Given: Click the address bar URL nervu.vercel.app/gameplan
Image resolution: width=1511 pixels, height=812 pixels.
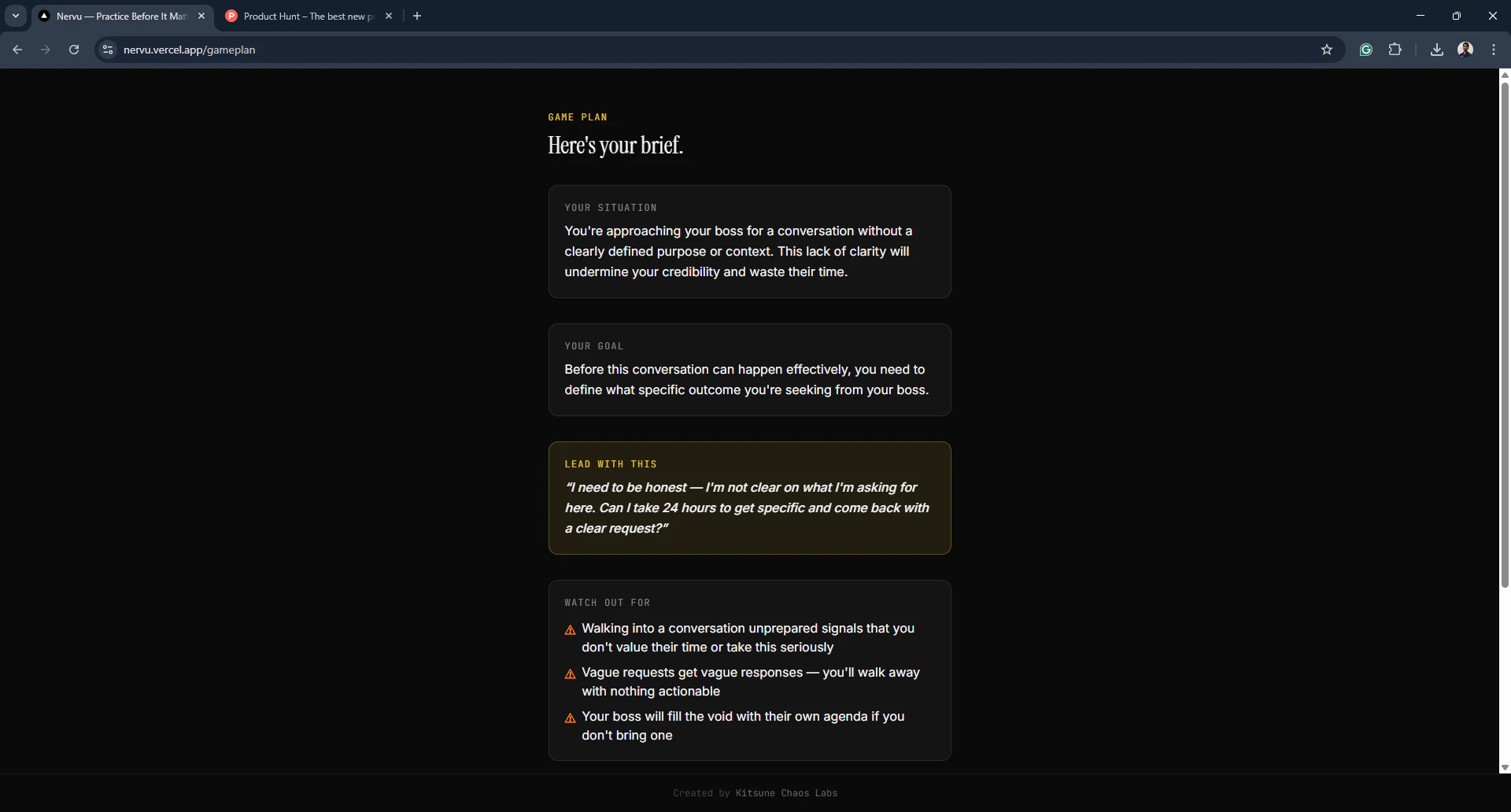Looking at the screenshot, I should pos(189,50).
